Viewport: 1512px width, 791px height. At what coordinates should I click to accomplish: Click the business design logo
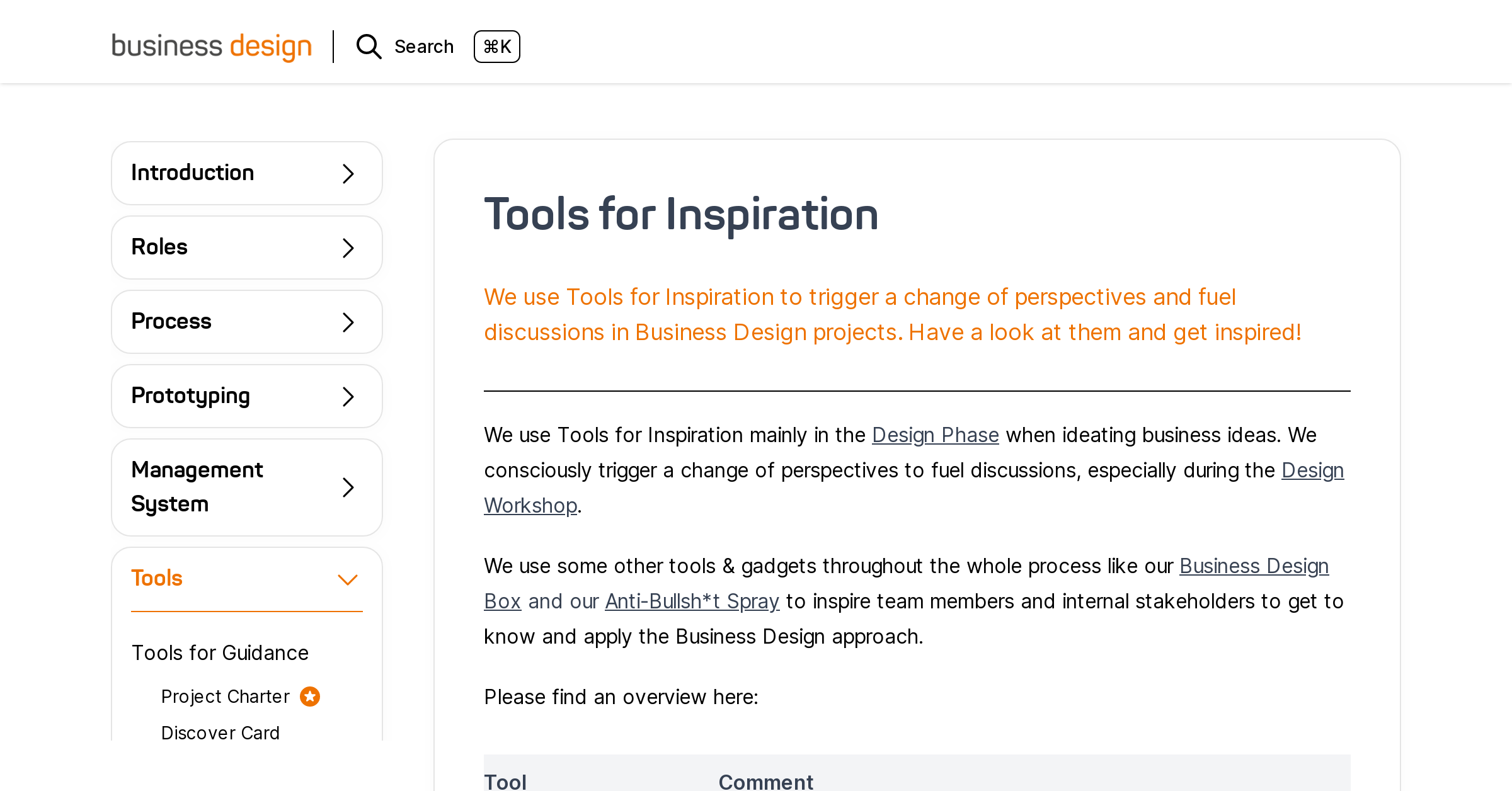tap(212, 46)
